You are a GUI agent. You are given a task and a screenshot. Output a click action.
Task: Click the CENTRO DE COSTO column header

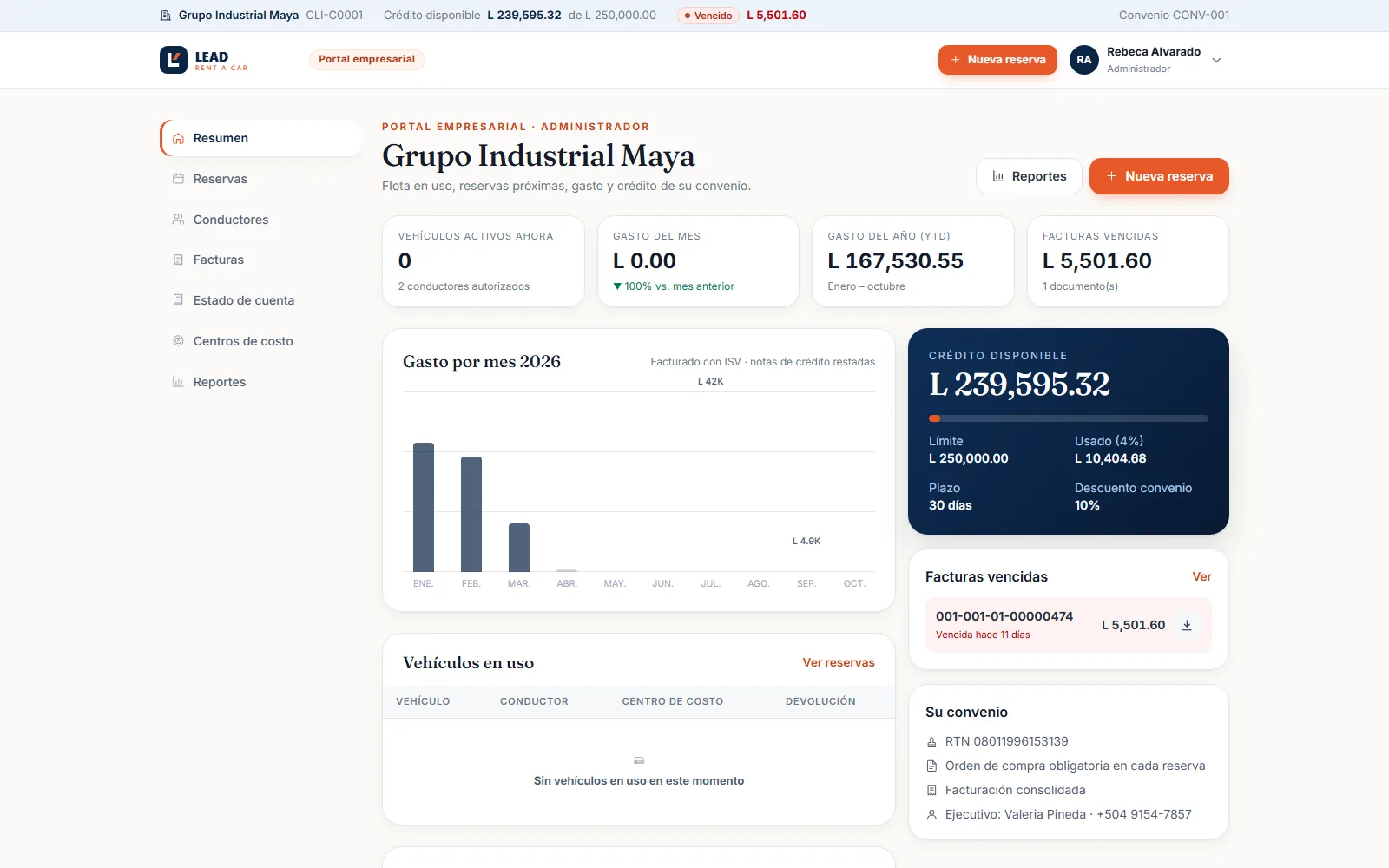click(x=672, y=701)
